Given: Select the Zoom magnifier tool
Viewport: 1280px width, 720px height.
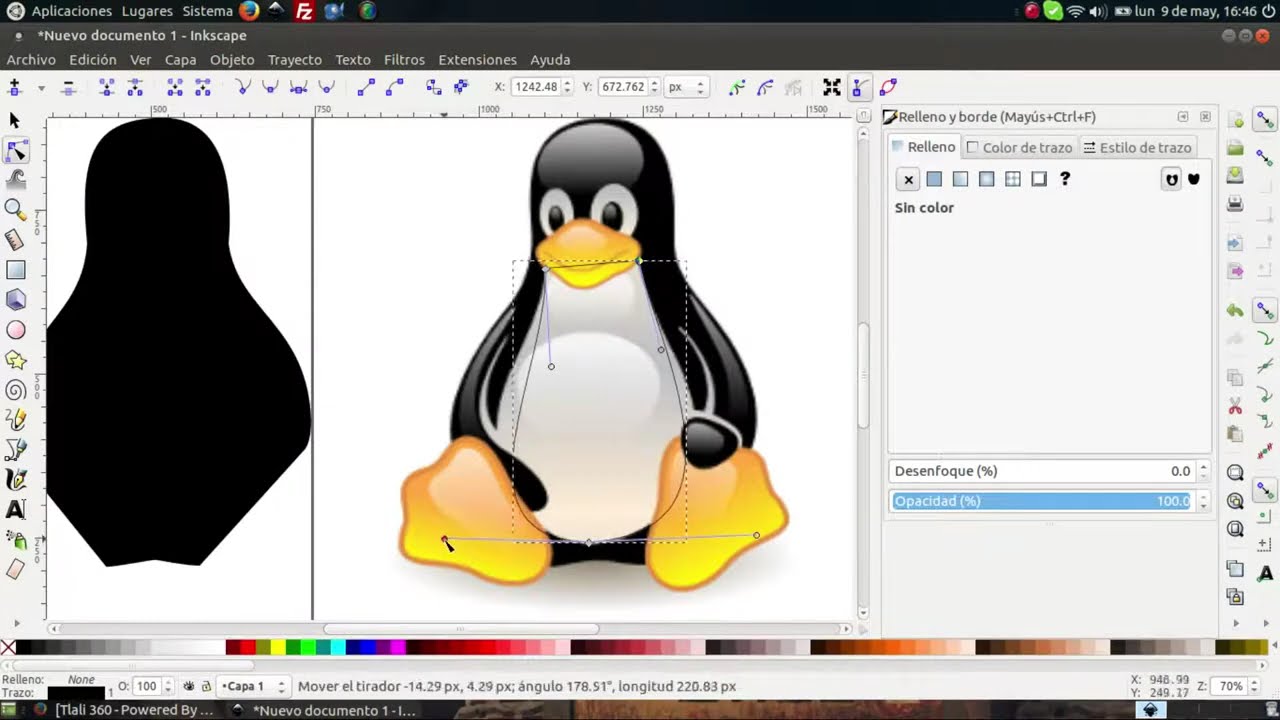Looking at the screenshot, I should click(15, 210).
